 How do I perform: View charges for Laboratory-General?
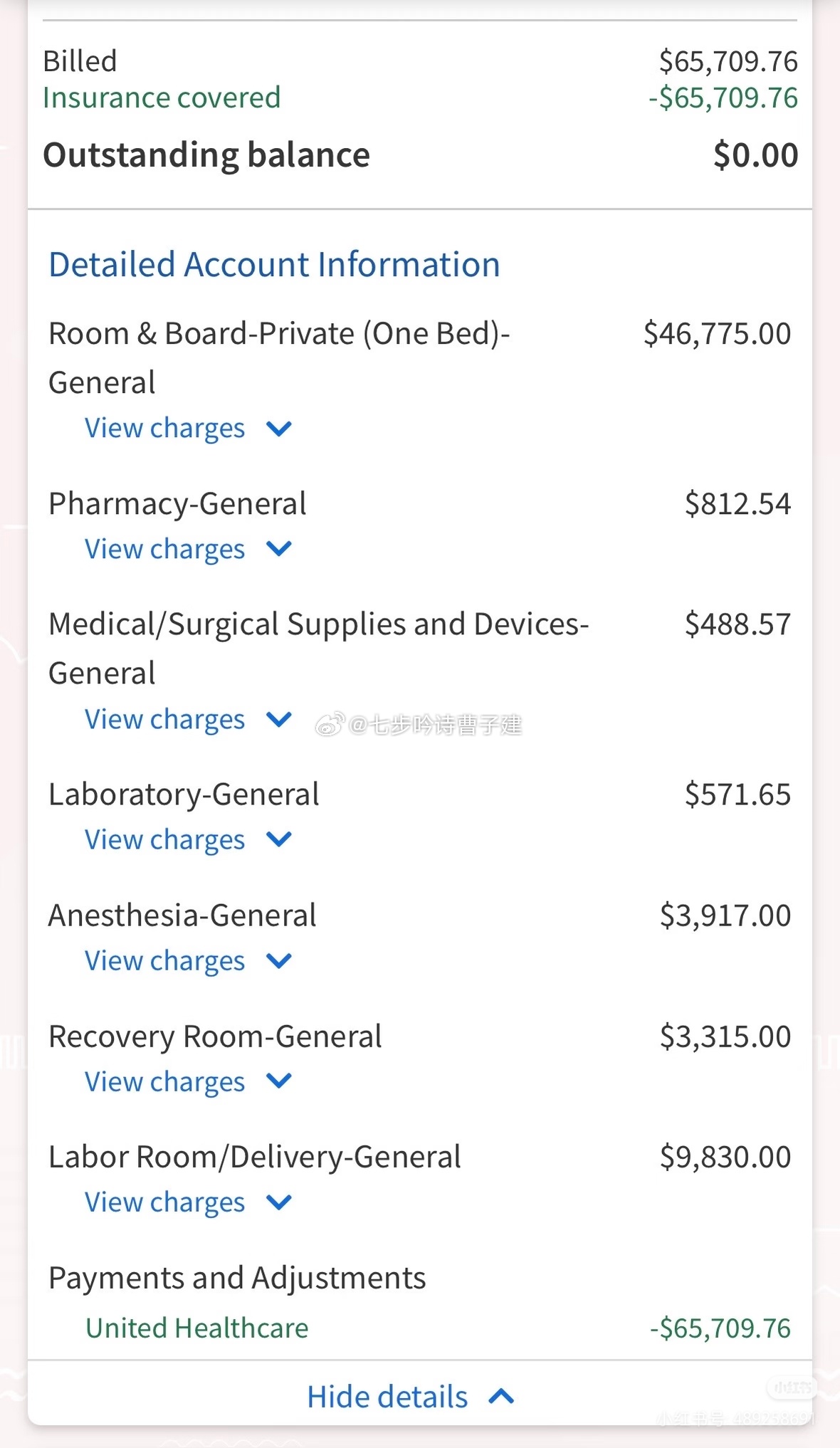click(164, 840)
